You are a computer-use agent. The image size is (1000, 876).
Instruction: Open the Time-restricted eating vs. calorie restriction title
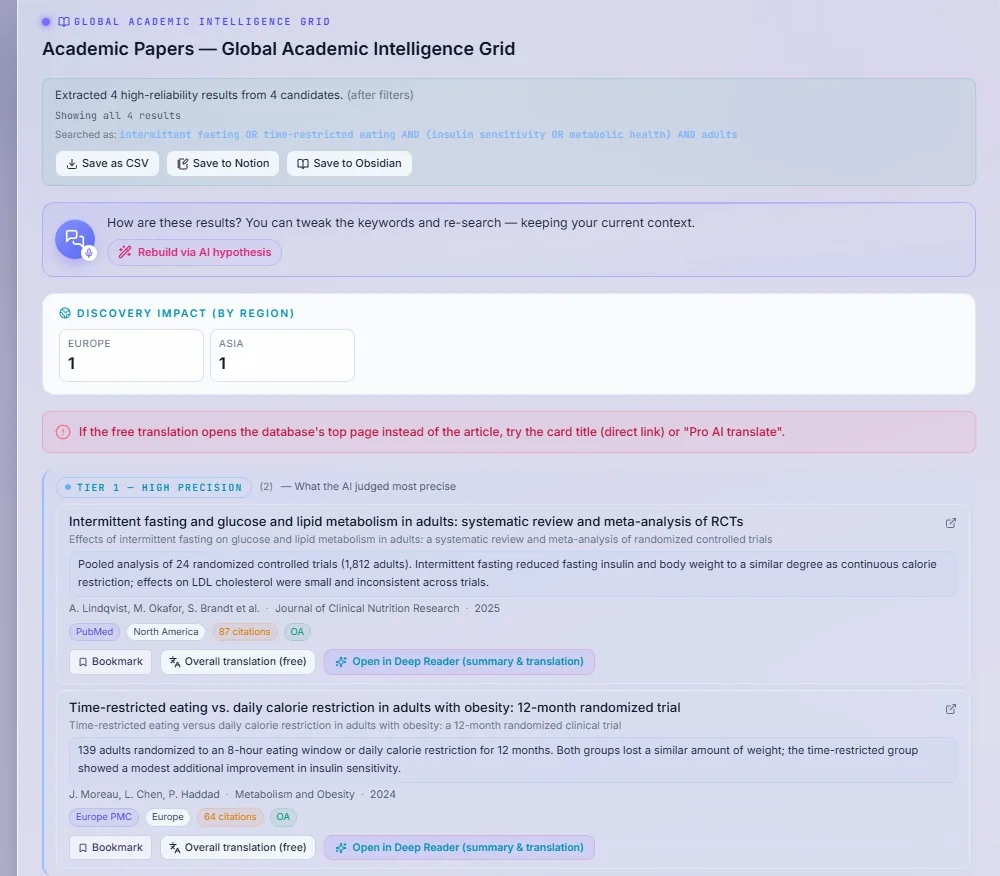(x=374, y=708)
